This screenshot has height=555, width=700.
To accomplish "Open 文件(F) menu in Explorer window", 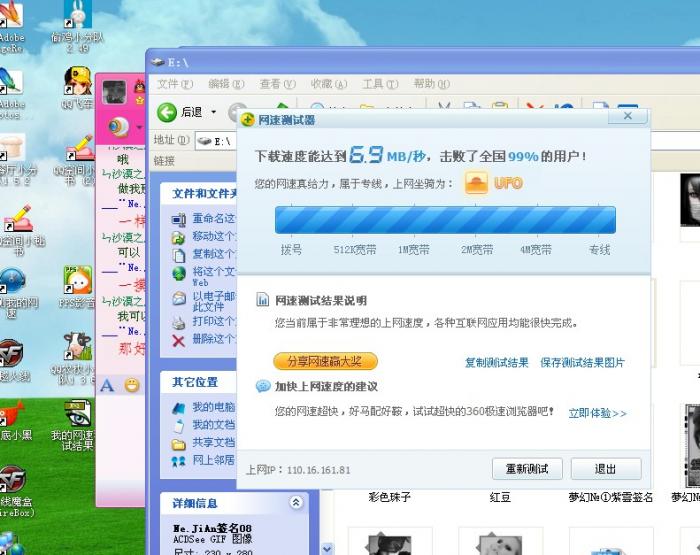I will click(175, 84).
